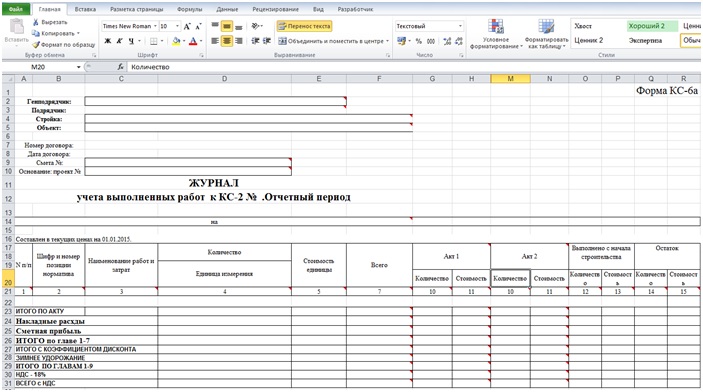Open the Clipboard group dialog launcher

pyautogui.click(x=94, y=55)
